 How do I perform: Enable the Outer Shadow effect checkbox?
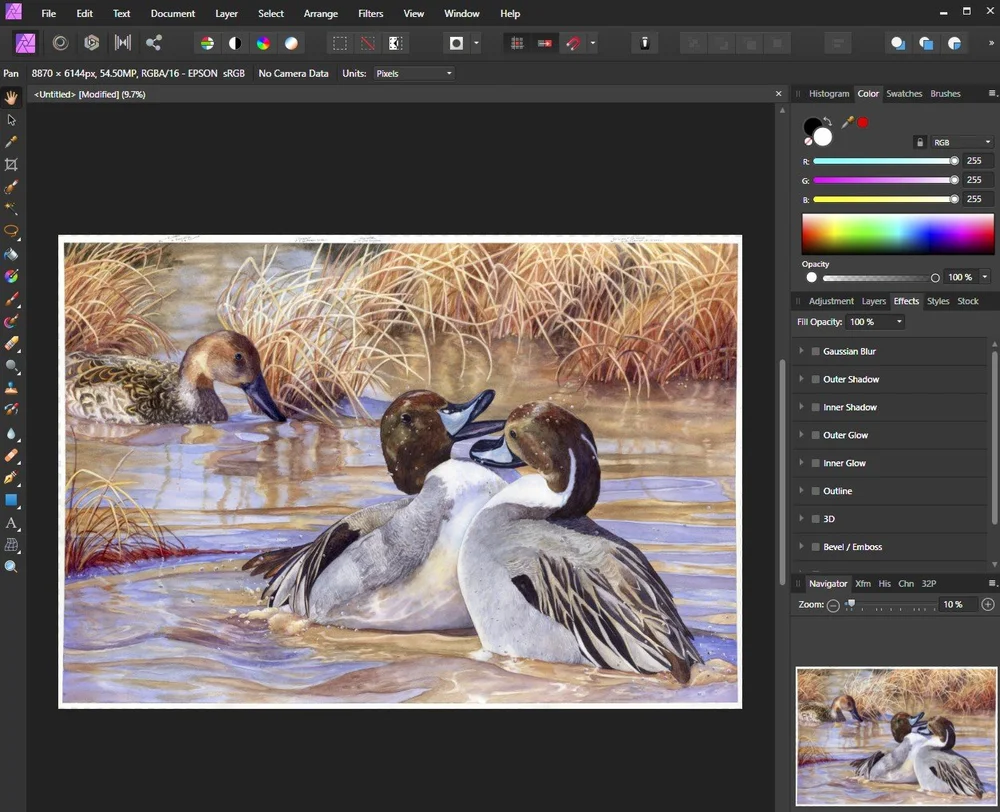click(815, 380)
